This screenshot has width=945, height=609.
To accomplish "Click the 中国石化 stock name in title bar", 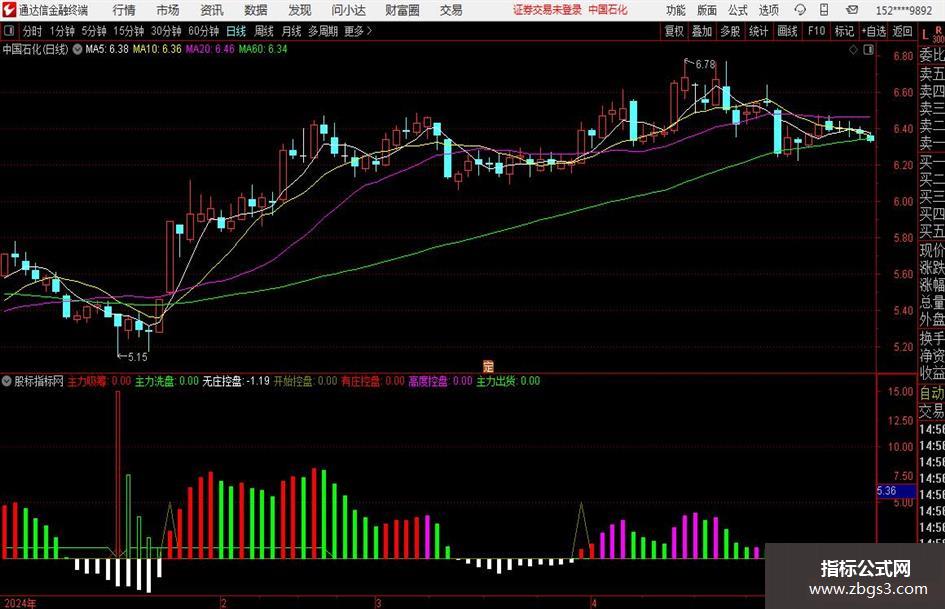I will (x=608, y=10).
